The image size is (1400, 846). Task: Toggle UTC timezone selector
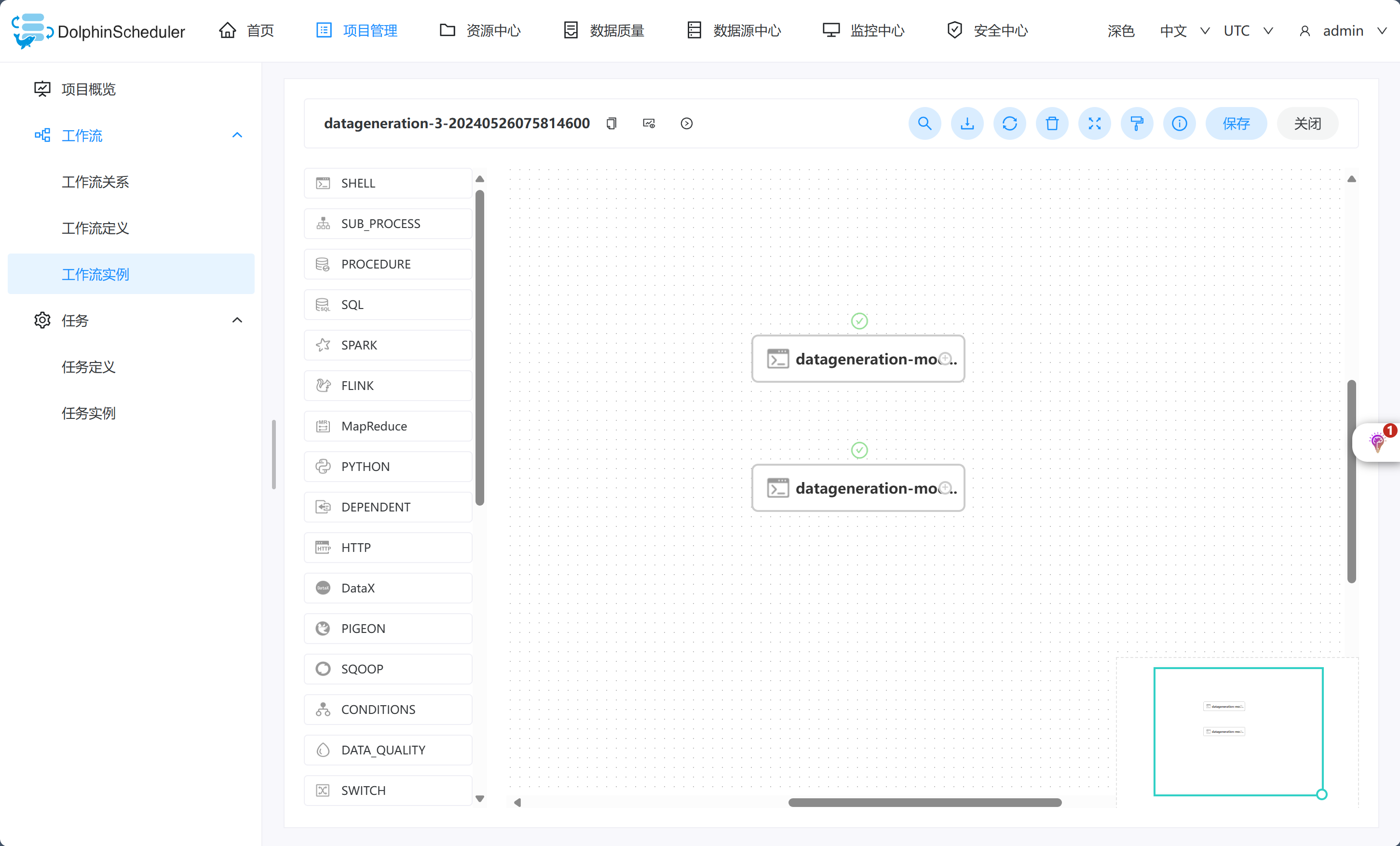tap(1247, 30)
